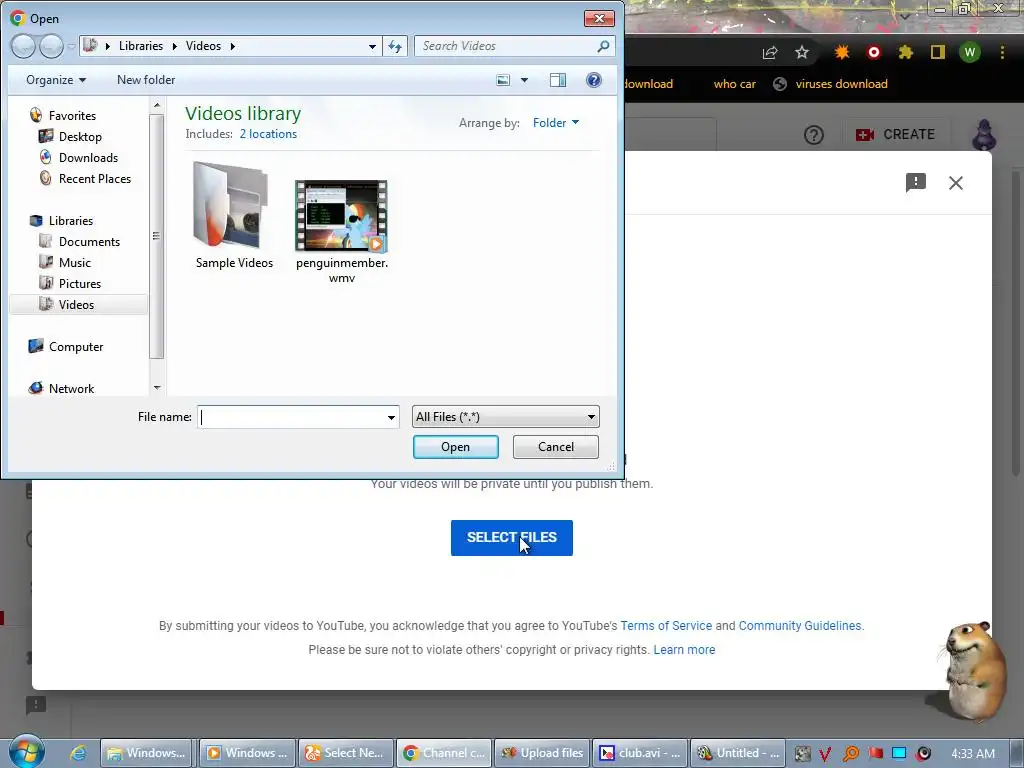The image size is (1024, 768).
Task: Select the Videos library in navigation pane
Action: point(78,304)
